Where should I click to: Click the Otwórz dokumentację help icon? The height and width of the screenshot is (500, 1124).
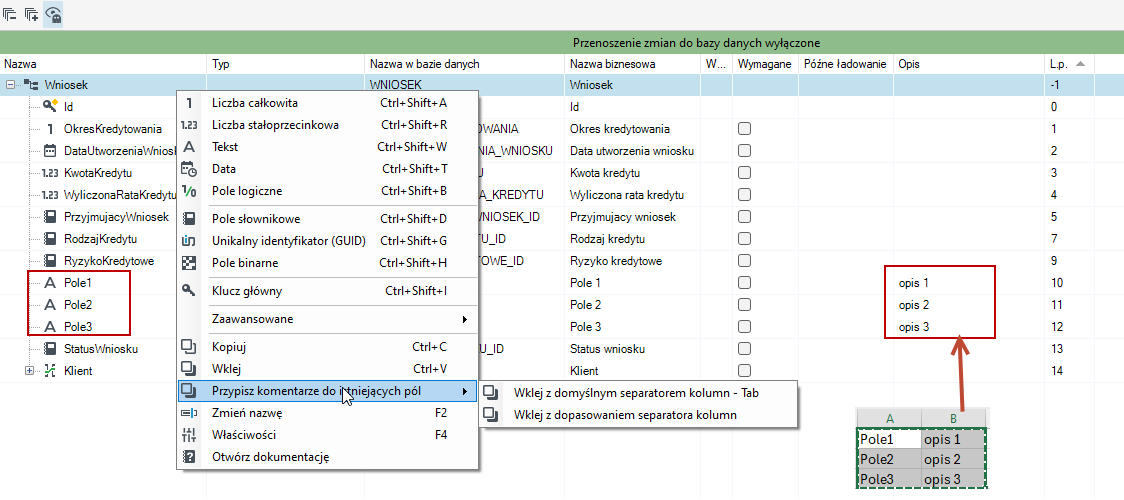coord(189,456)
